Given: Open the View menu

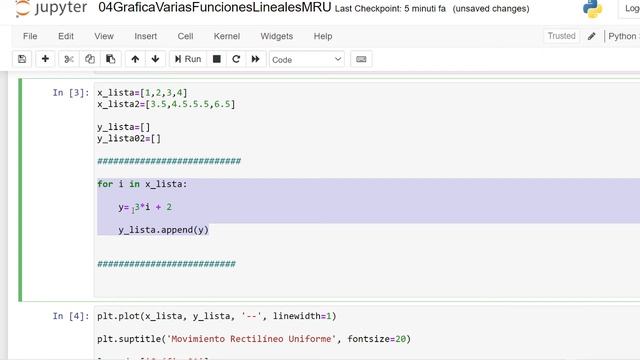Looking at the screenshot, I should click(x=104, y=36).
